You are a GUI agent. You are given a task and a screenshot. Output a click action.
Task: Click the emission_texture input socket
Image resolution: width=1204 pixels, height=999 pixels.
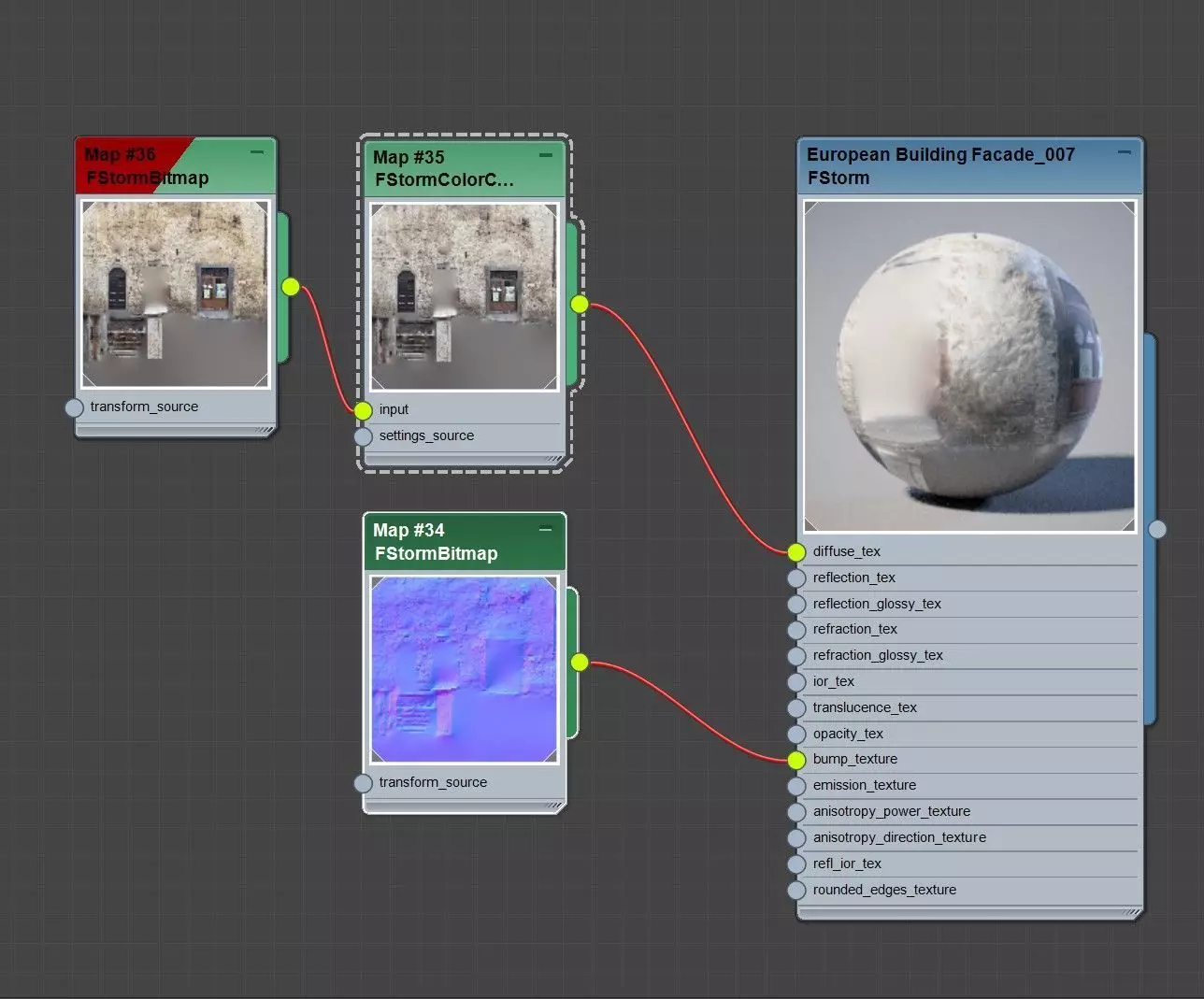(x=796, y=786)
